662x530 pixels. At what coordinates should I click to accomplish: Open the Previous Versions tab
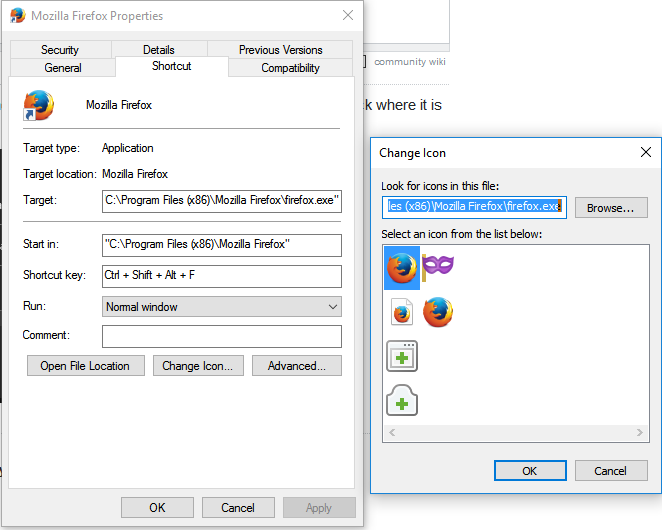coord(280,50)
